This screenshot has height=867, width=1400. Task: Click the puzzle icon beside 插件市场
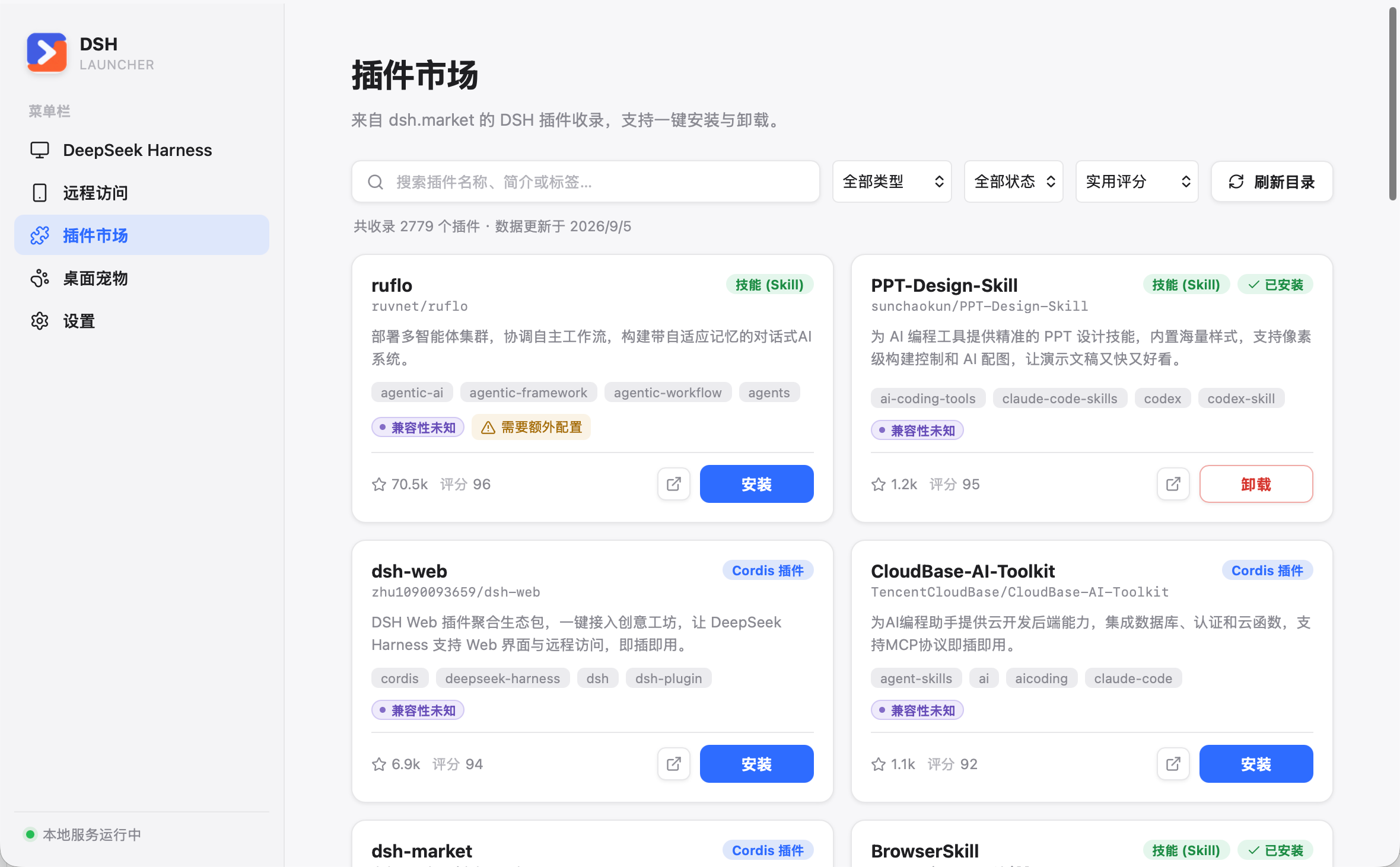[x=40, y=235]
